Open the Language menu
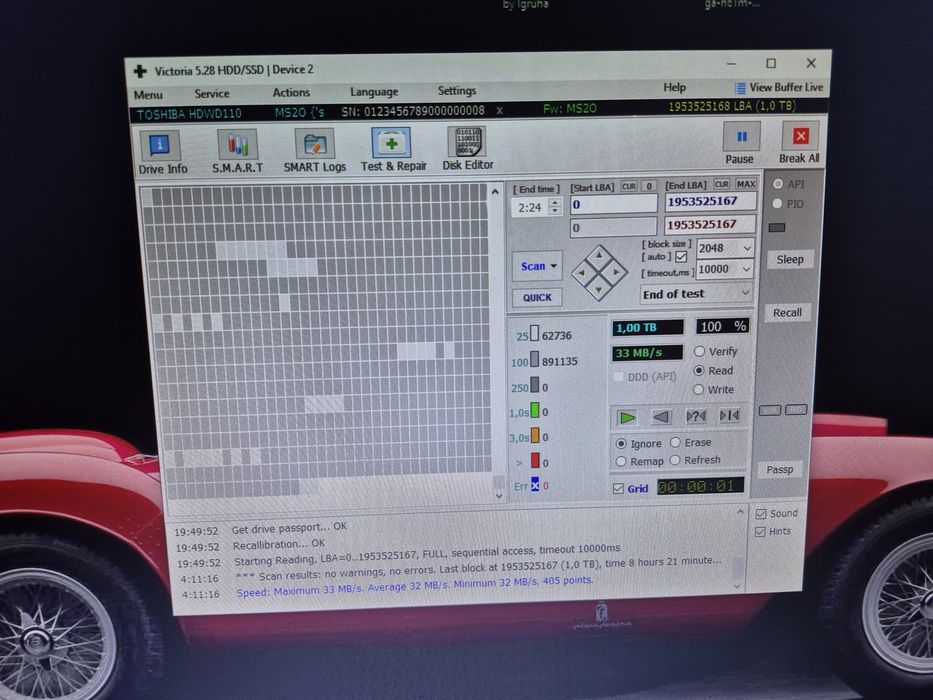The width and height of the screenshot is (933, 700). click(x=374, y=92)
